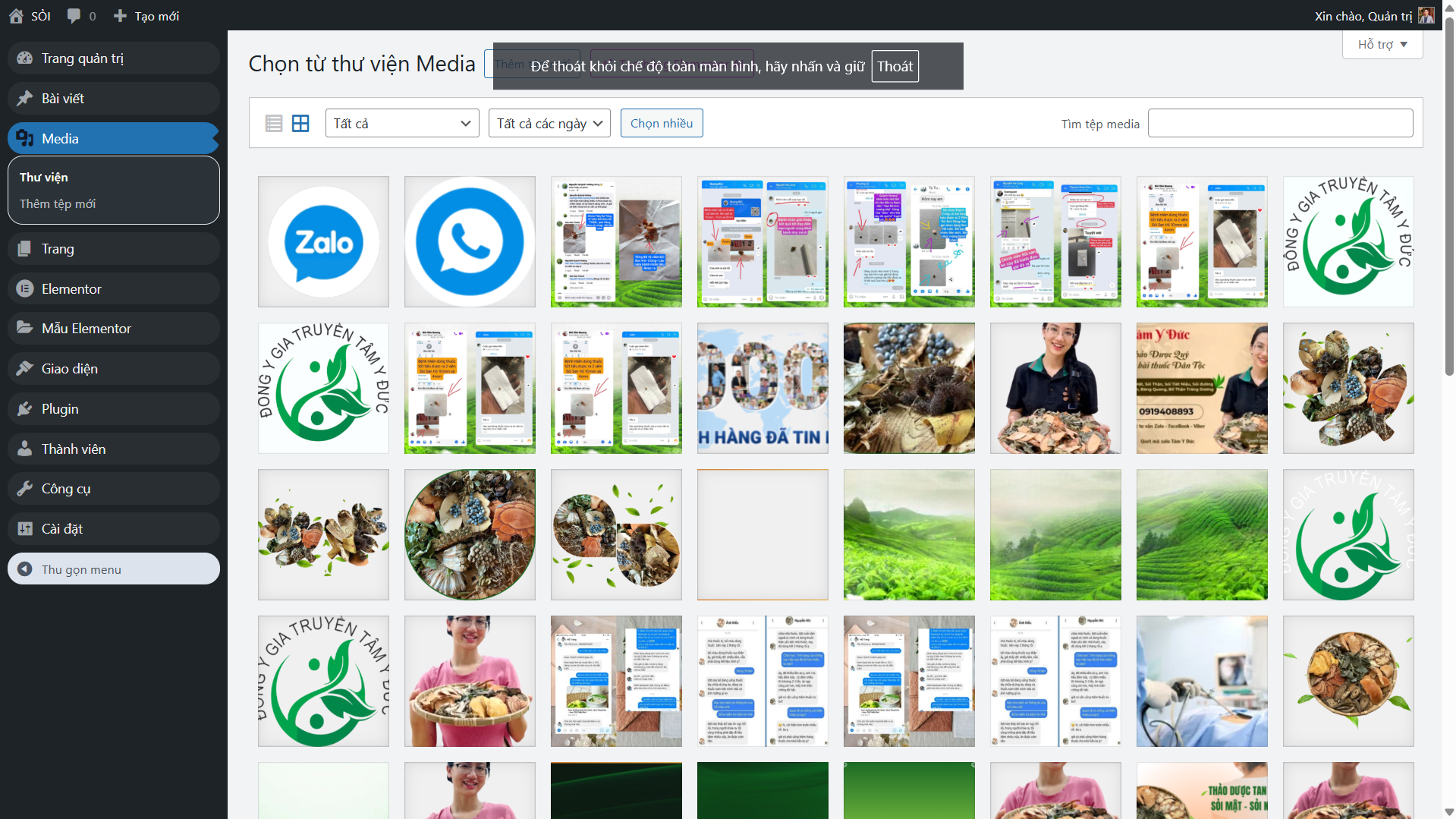
Task: Open the Thư viện submenu link
Action: (44, 178)
